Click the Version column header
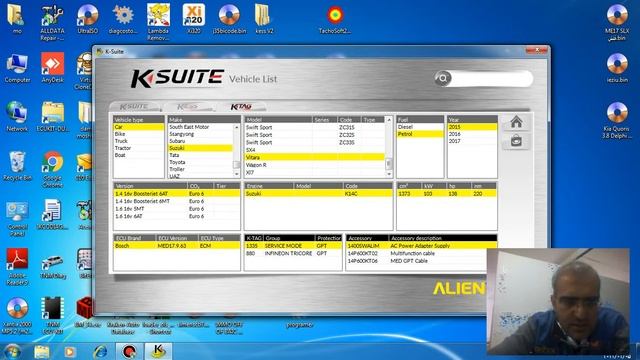 (150, 186)
